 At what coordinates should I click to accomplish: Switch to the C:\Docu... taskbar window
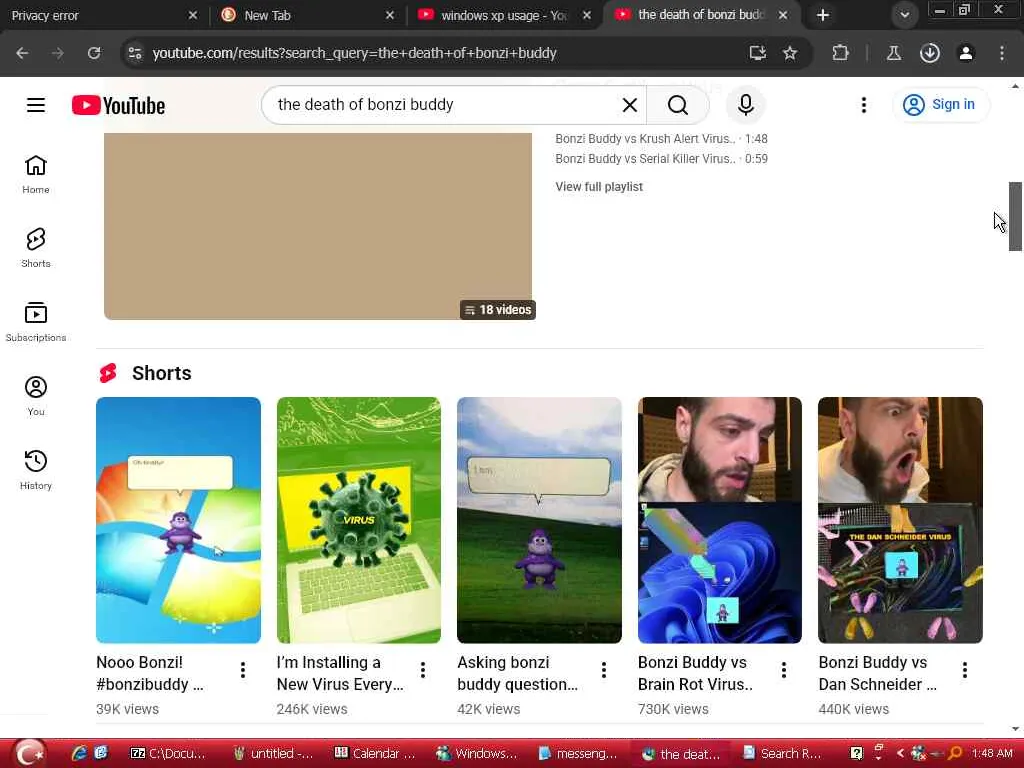pos(168,754)
